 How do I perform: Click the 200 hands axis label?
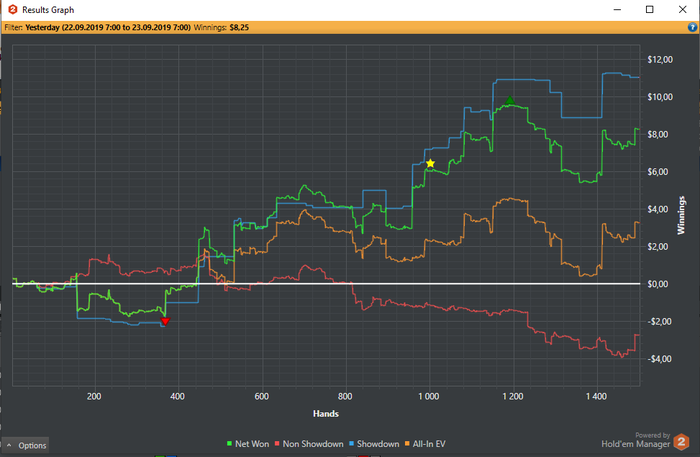[94, 396]
